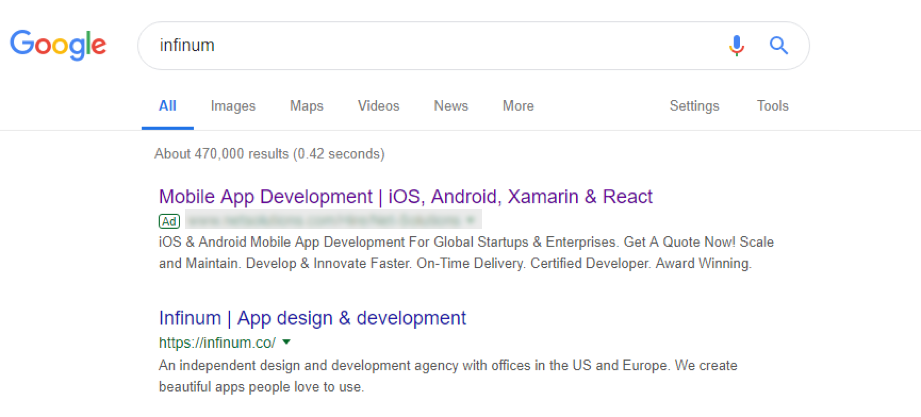Select the All results tab

(x=167, y=106)
